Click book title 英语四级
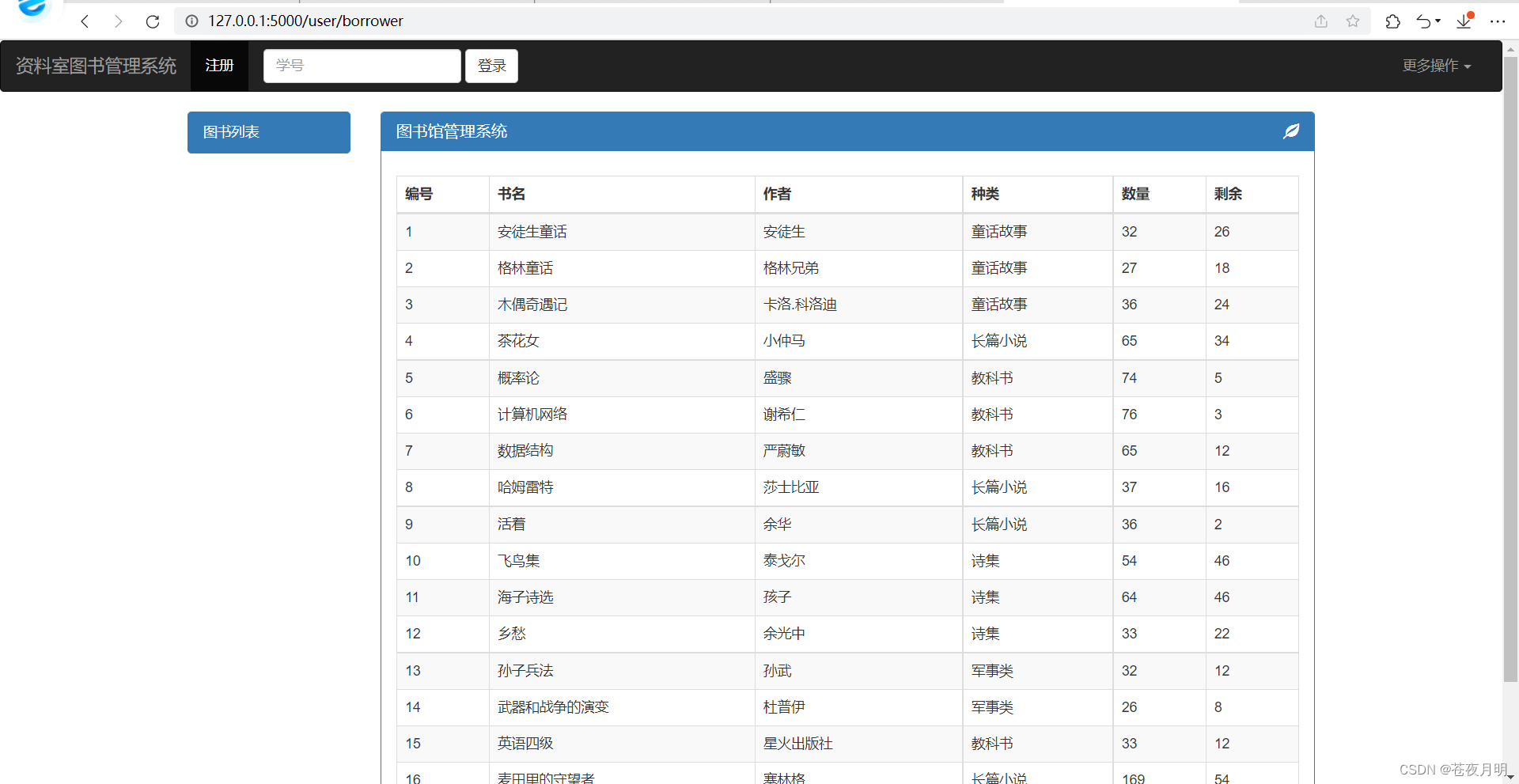This screenshot has height=784, width=1519. (x=525, y=744)
